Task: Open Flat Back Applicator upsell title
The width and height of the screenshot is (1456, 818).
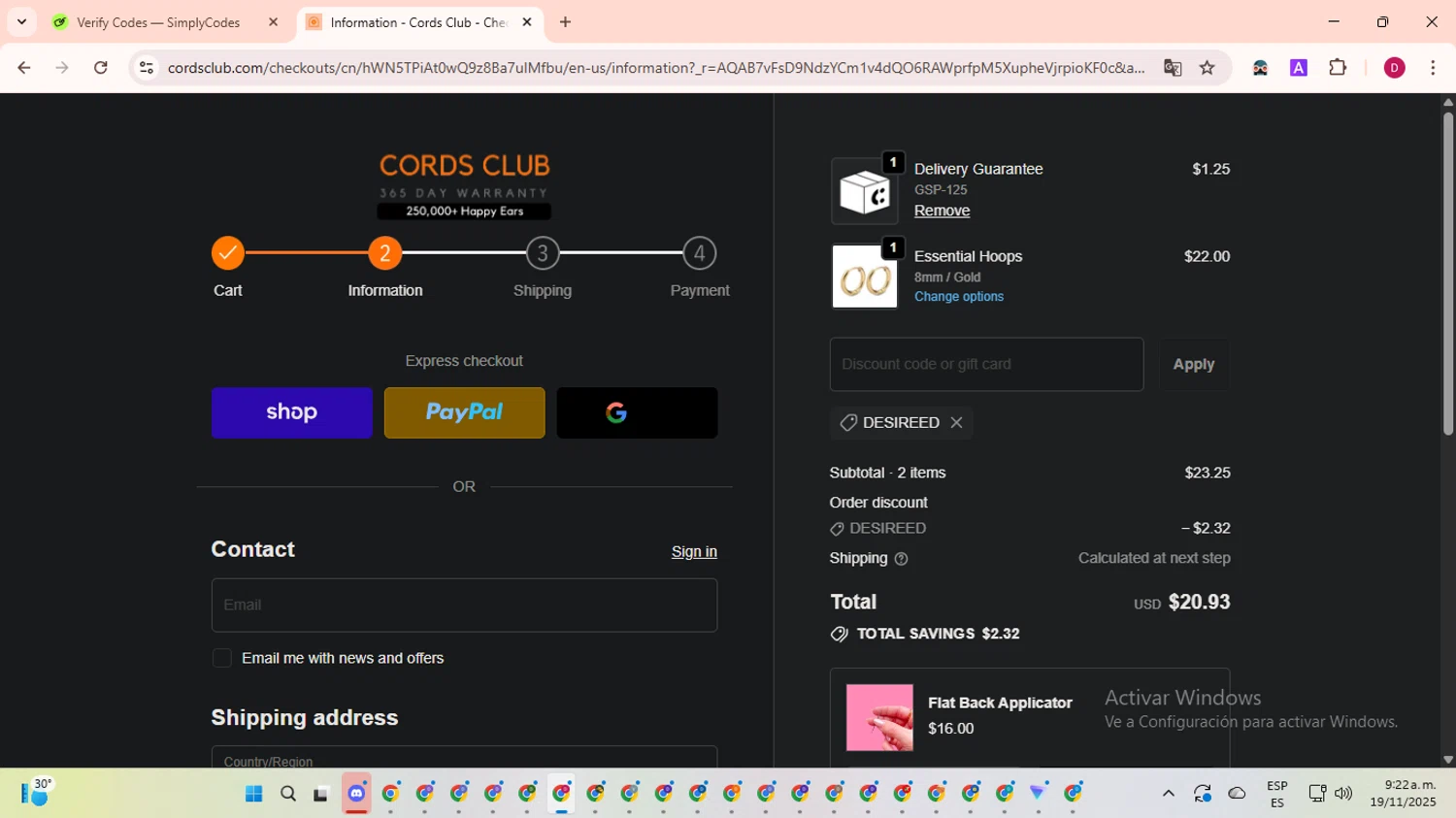Action: click(x=1000, y=703)
